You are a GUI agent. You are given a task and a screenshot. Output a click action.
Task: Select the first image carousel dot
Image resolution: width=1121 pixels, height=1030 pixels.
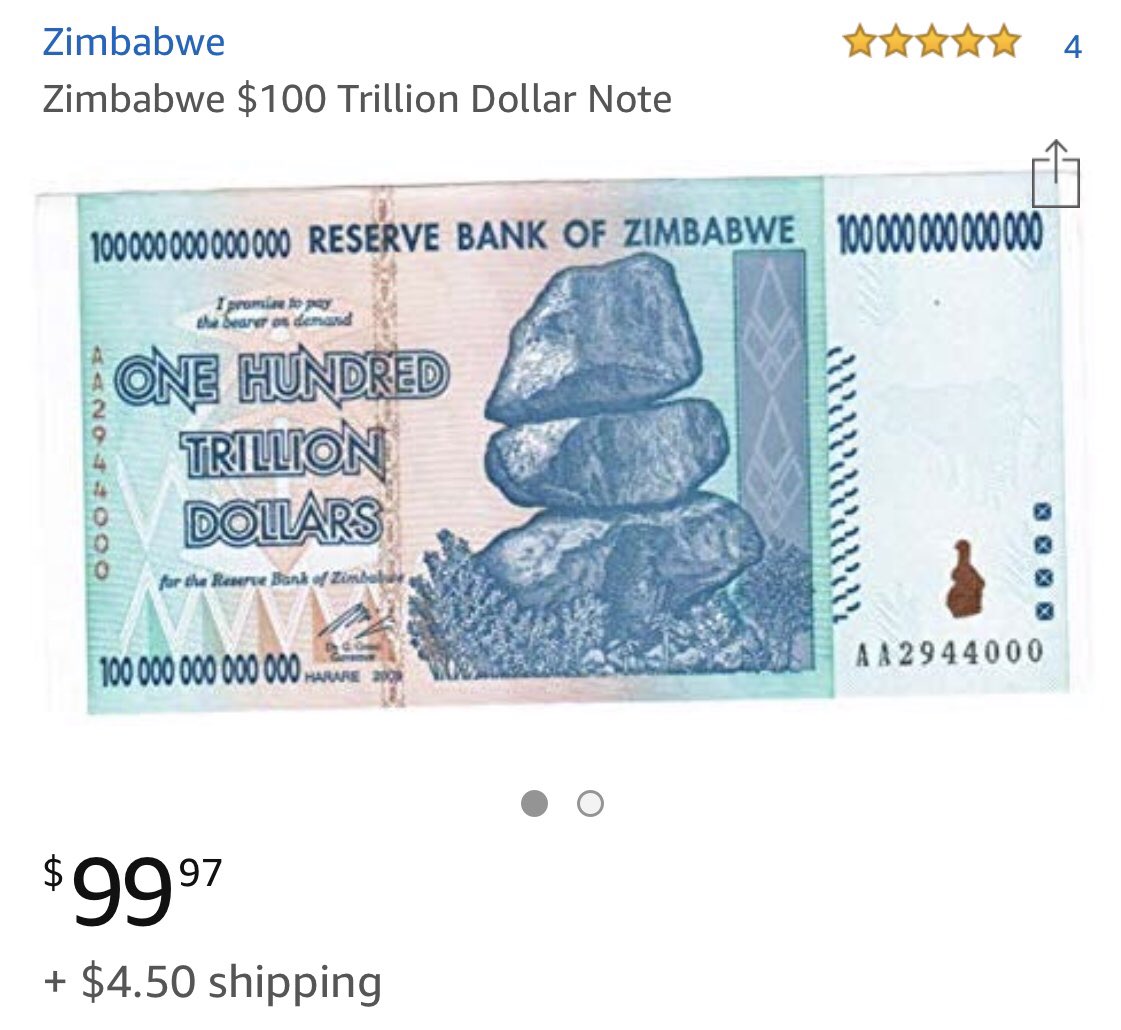(x=534, y=803)
